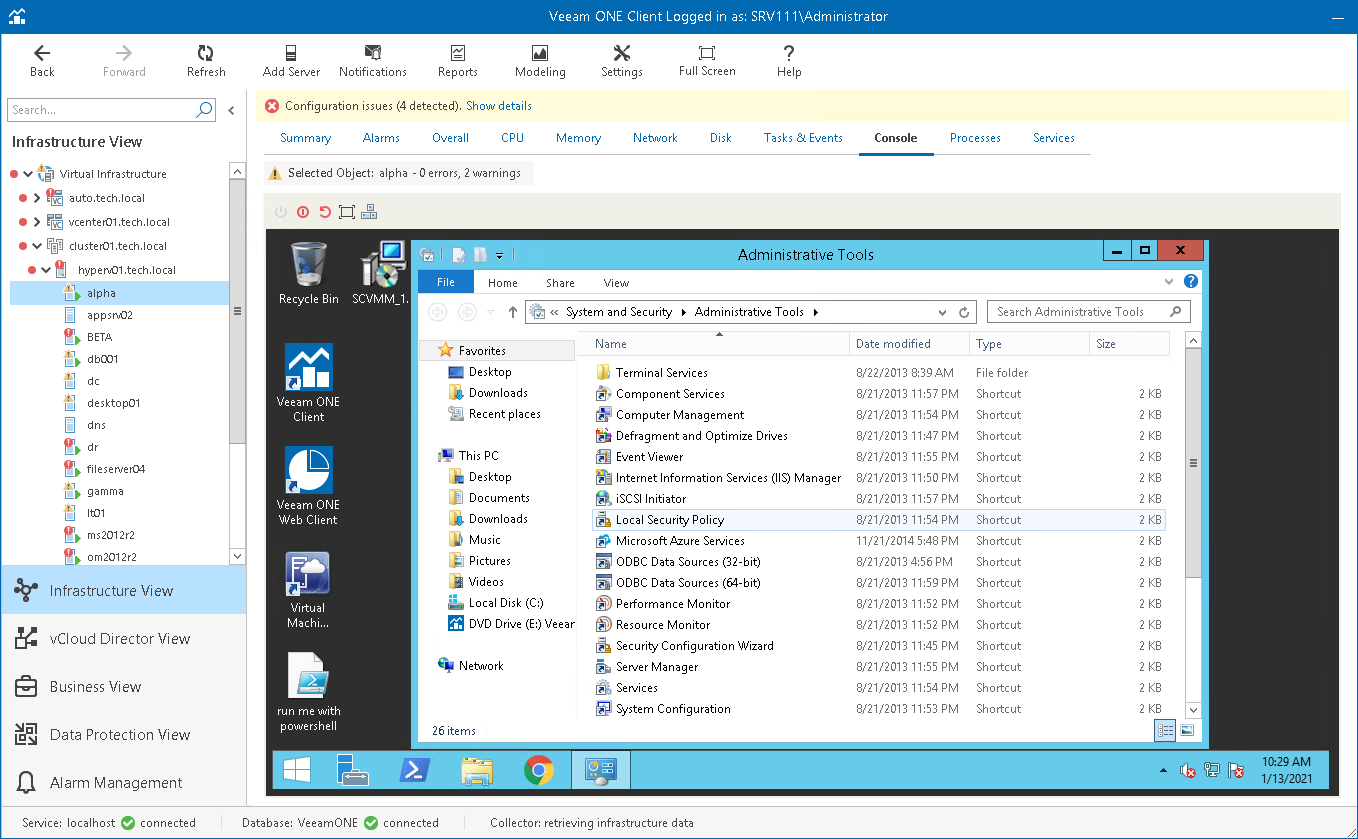Open the Modeling toolbar item
Image resolution: width=1358 pixels, height=839 pixels.
coord(540,60)
